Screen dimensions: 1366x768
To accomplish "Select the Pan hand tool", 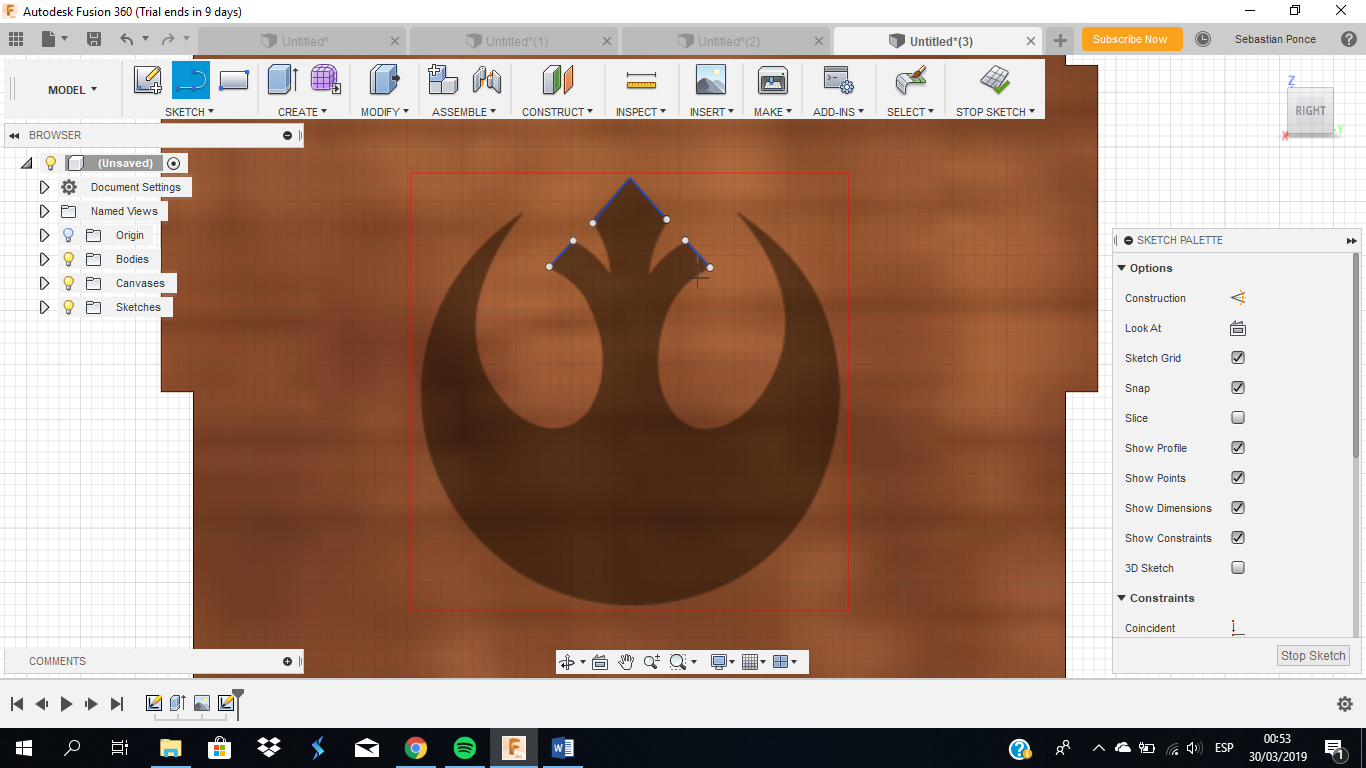I will tap(626, 662).
